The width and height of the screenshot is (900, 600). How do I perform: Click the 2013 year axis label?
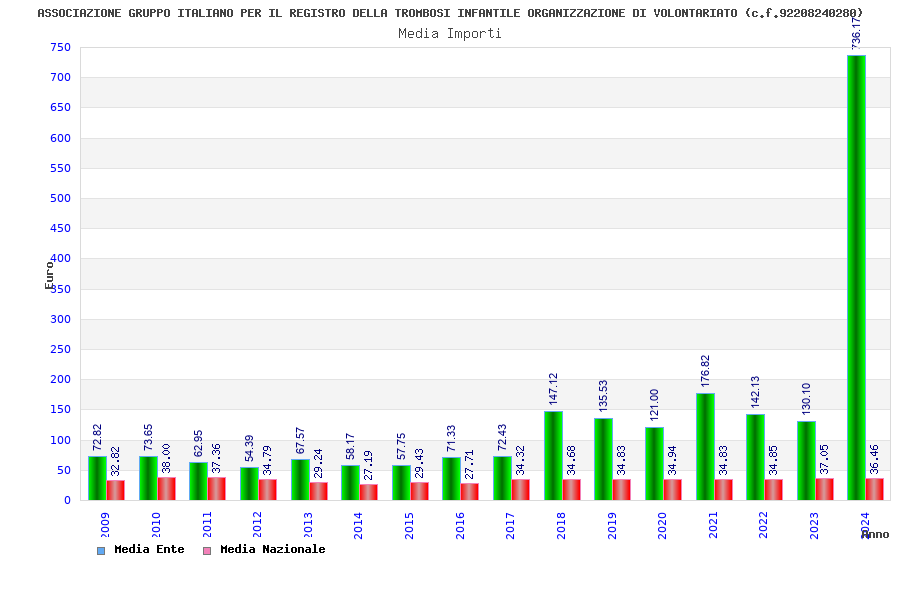pos(308,525)
